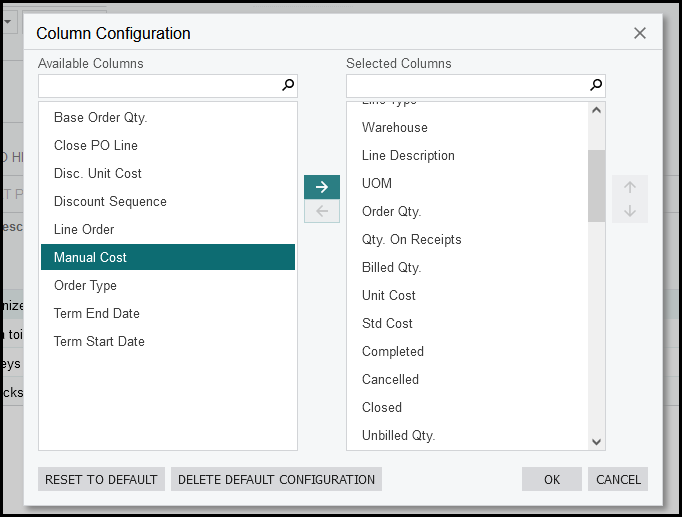This screenshot has width=682, height=517.
Task: Click the Available Columns search magnifier icon
Action: [x=288, y=86]
